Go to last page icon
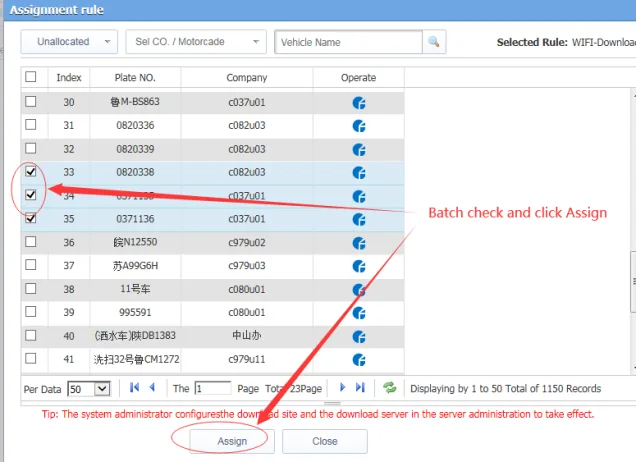The height and width of the screenshot is (462, 636). (360, 387)
